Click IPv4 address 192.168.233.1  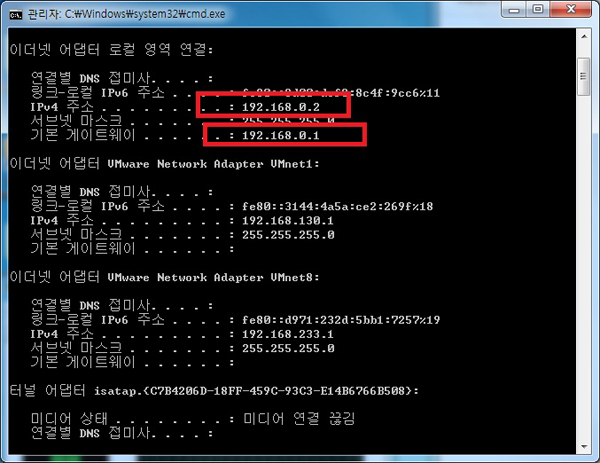287,334
